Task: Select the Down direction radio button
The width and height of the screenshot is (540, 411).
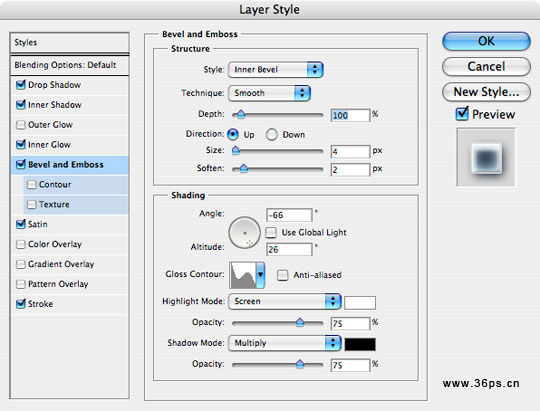Action: [271, 134]
